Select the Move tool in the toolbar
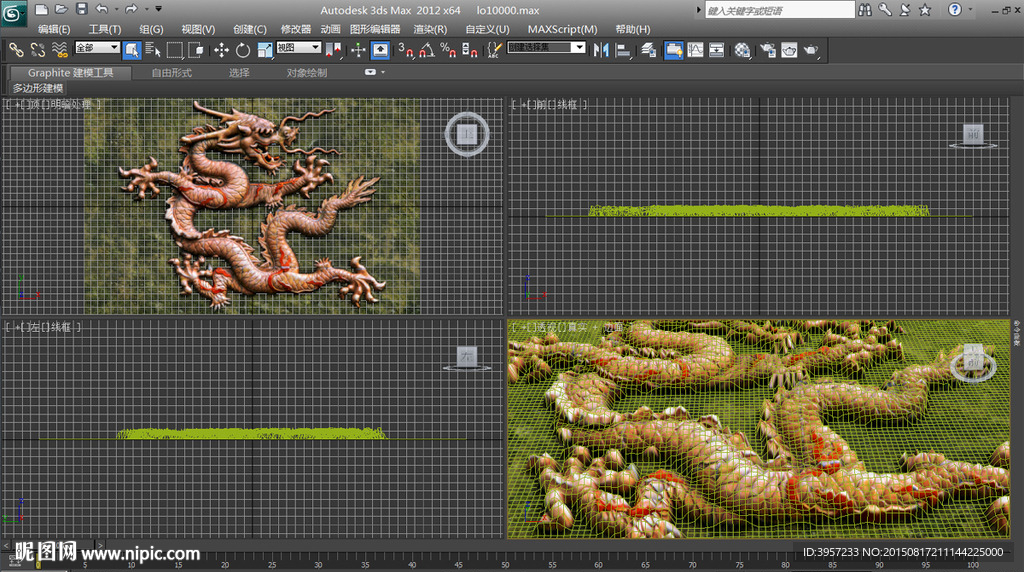The height and width of the screenshot is (572, 1024). 221,49
